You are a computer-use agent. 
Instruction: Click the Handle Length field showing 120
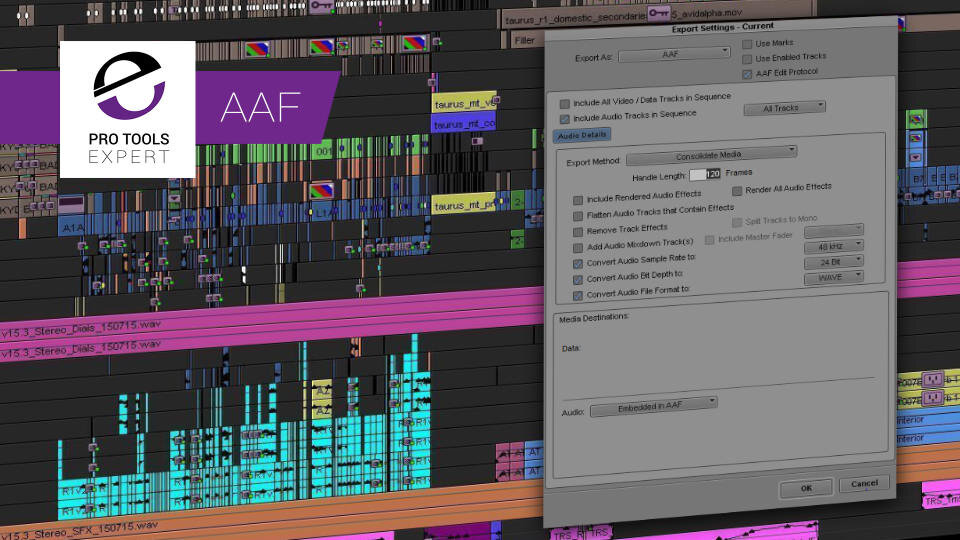(x=705, y=174)
